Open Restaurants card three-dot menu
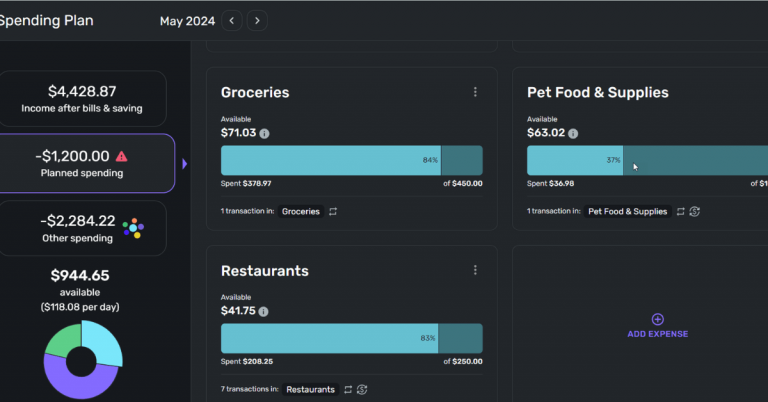 coord(475,270)
